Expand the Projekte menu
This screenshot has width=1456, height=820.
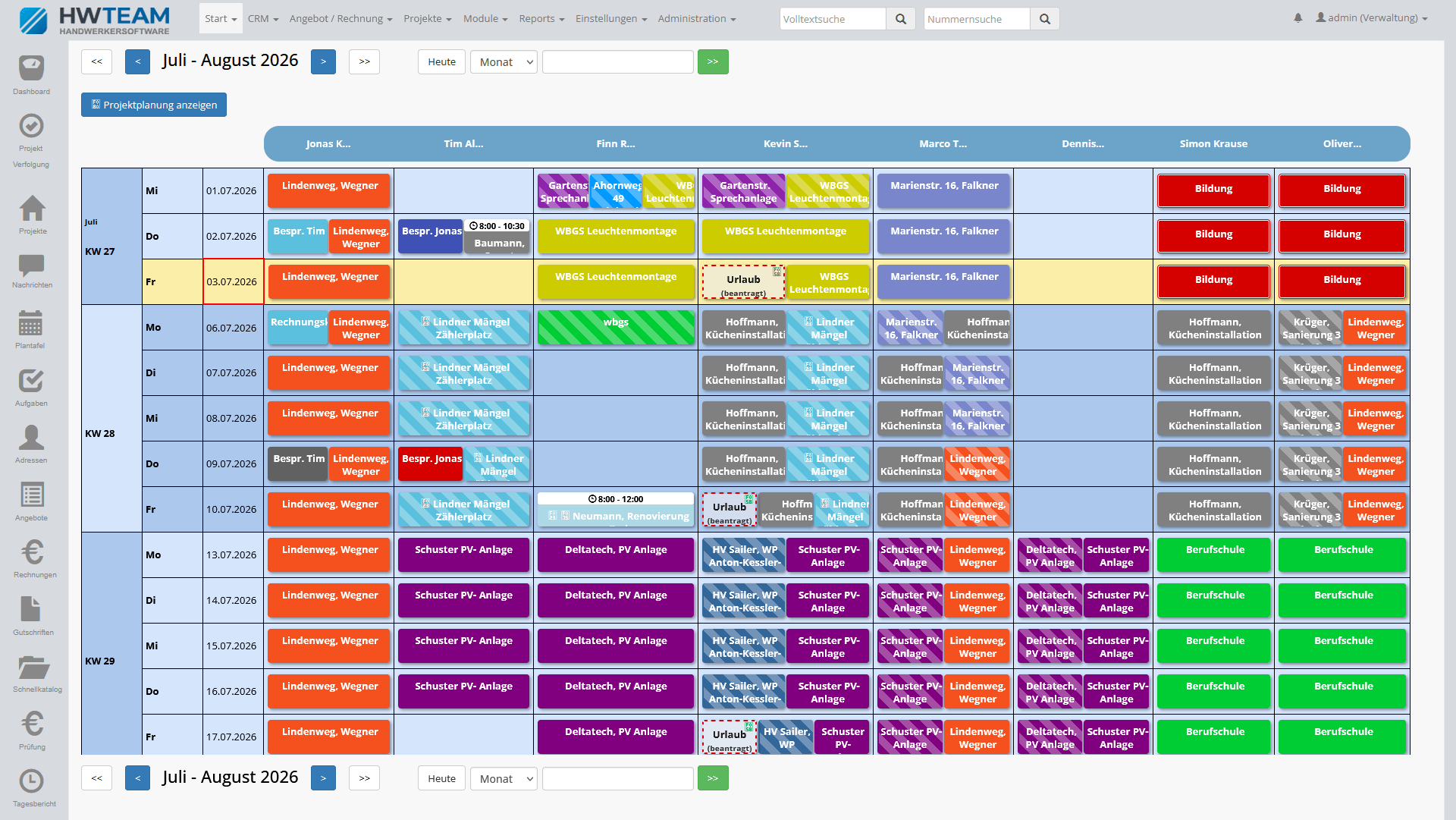click(x=428, y=19)
